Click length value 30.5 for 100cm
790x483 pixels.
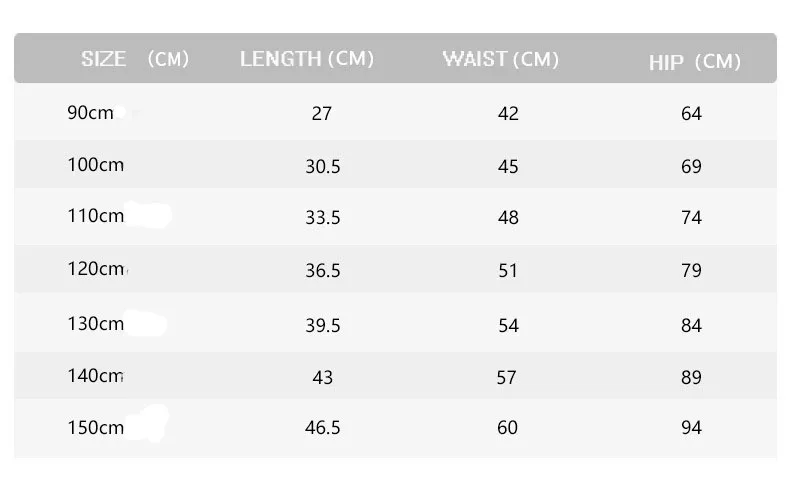pyautogui.click(x=323, y=167)
